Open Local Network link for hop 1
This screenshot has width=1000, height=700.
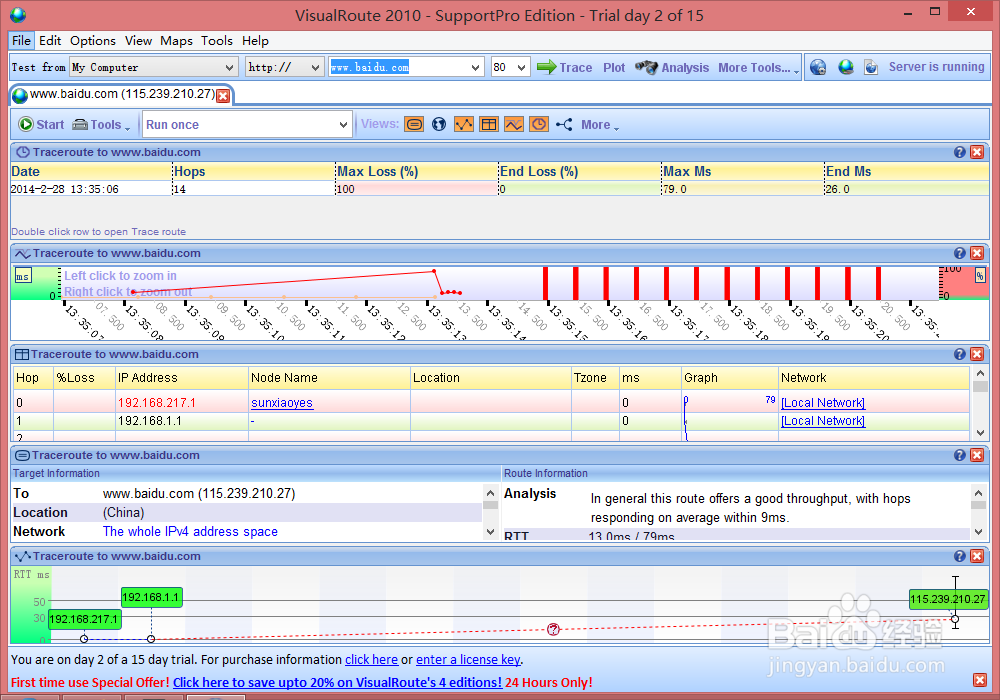823,421
